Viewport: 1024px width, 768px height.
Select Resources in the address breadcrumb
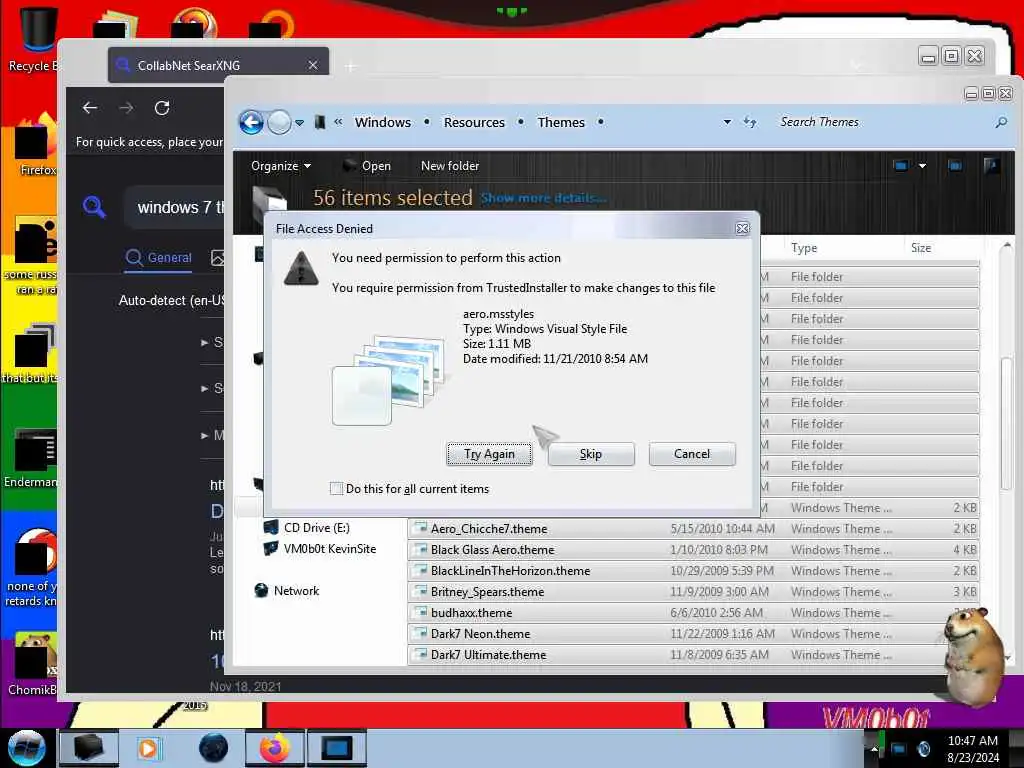474,122
